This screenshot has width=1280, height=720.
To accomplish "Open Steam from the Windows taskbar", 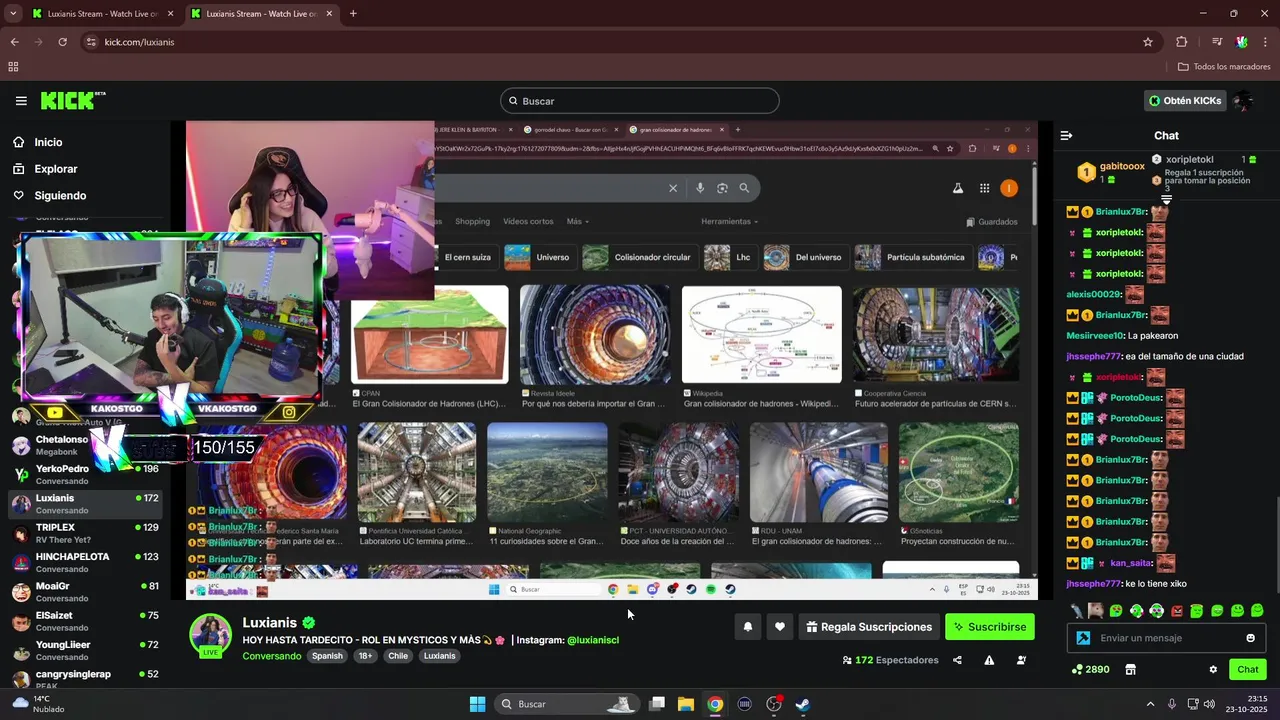I will click(802, 704).
